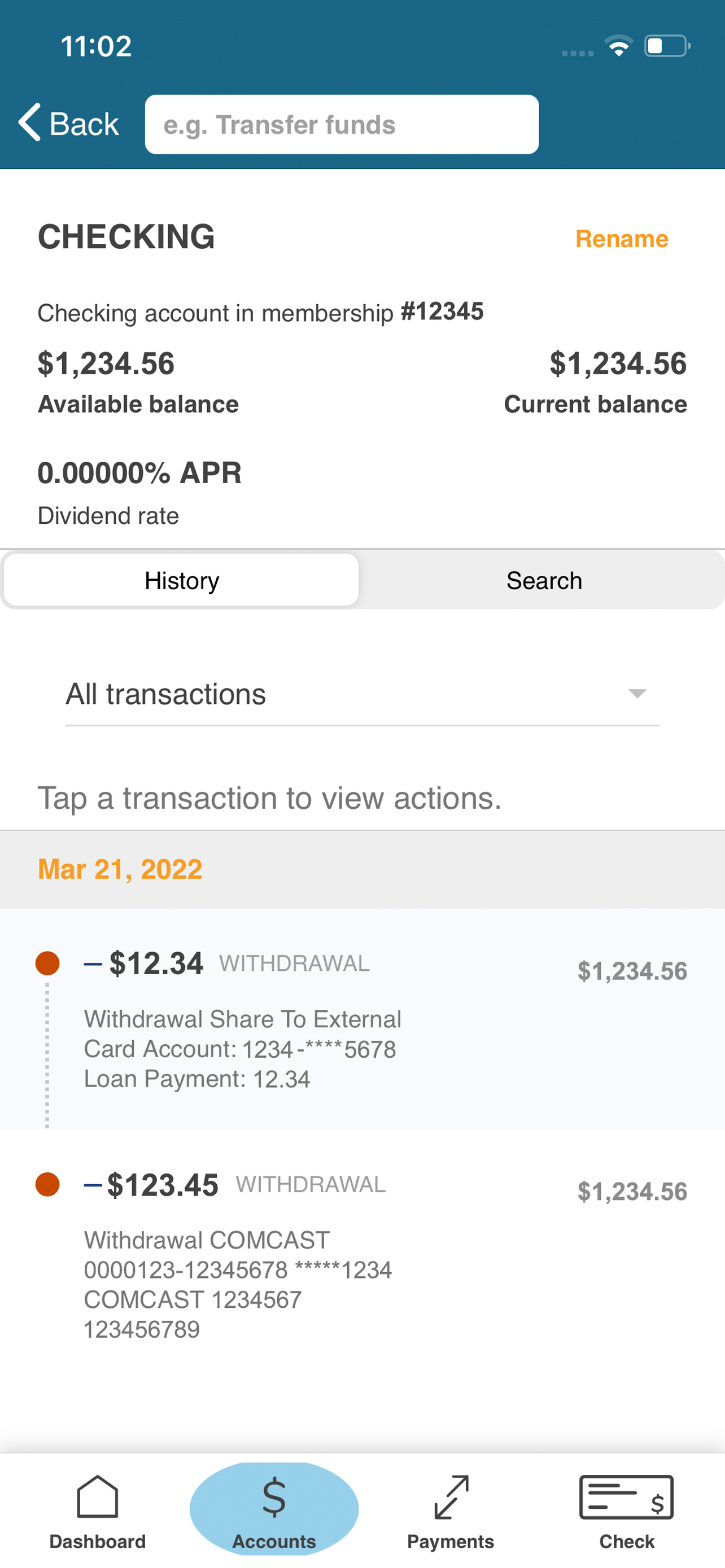Go to the Dashboard tab label
This screenshot has width=725, height=1568.
point(97,1542)
